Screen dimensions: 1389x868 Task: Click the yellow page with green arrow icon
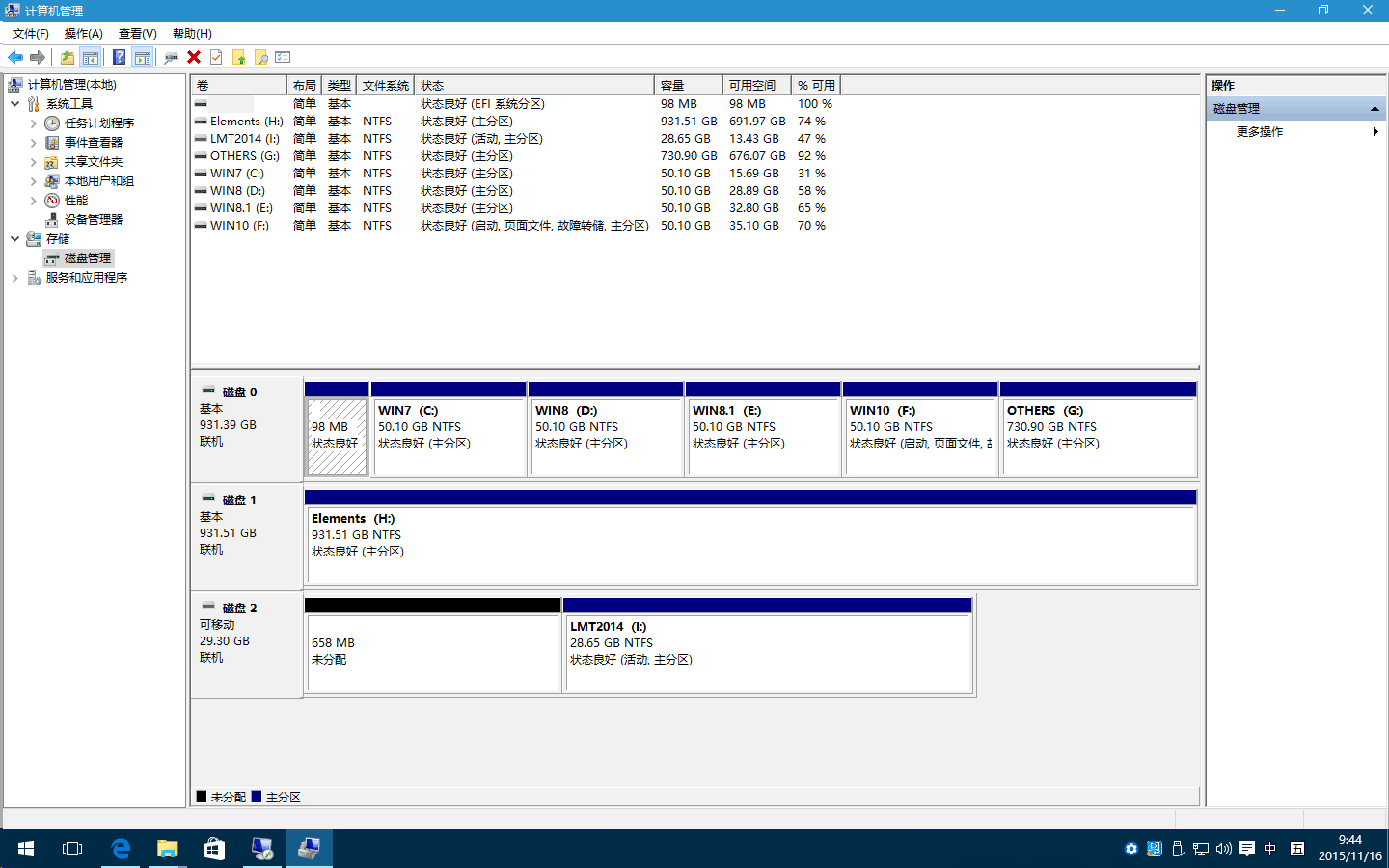(239, 58)
